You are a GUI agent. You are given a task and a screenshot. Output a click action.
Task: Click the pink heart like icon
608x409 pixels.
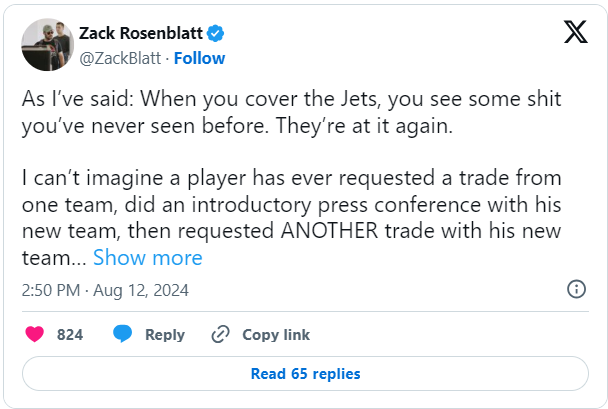tap(34, 334)
